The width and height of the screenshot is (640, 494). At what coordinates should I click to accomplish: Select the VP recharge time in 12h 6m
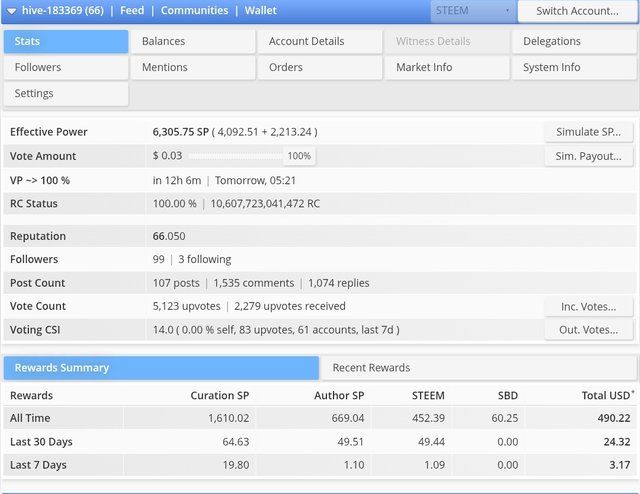click(177, 180)
